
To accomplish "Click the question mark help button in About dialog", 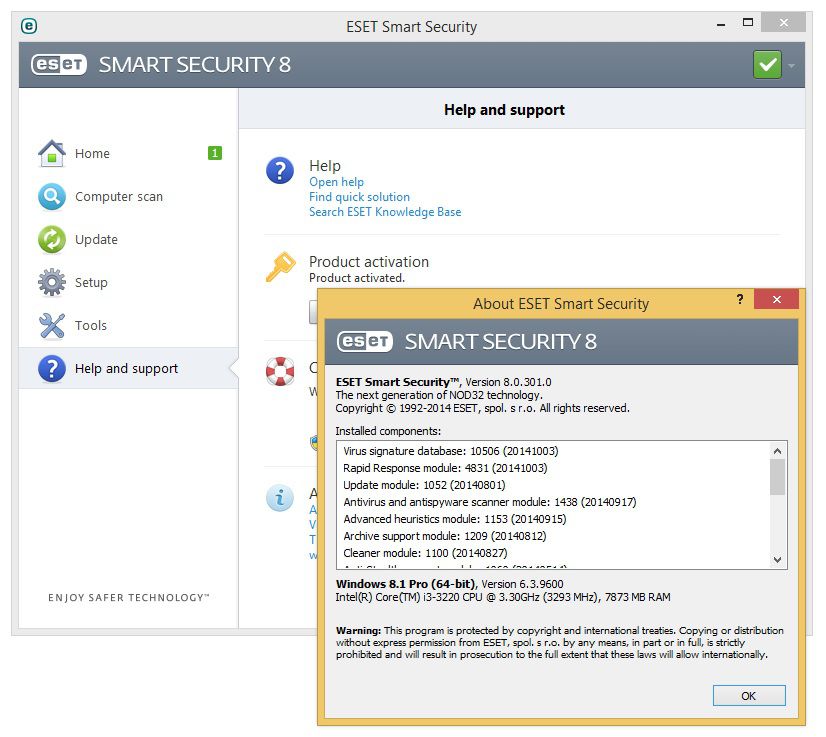I will [740, 299].
